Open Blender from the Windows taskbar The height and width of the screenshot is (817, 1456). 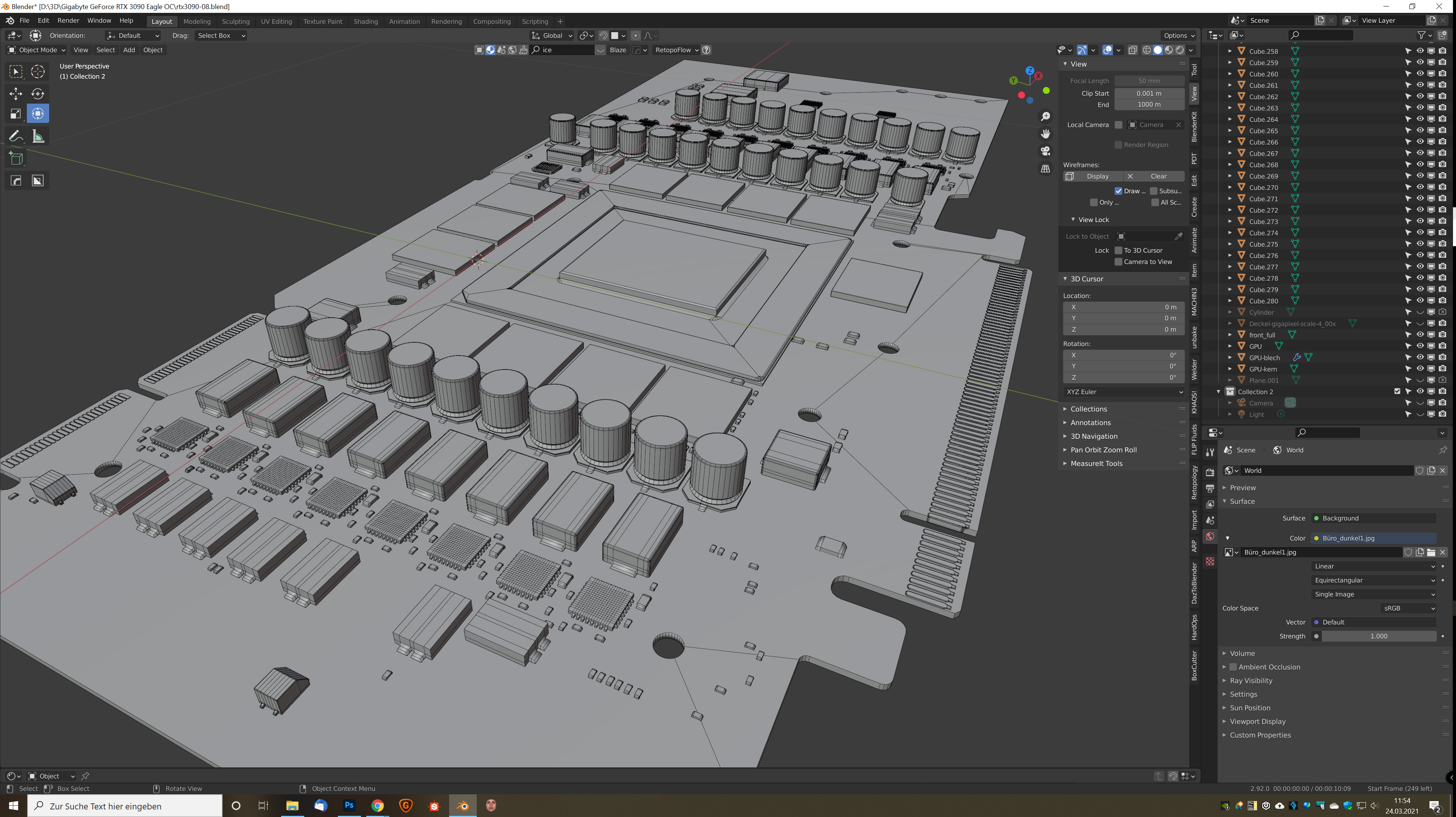(x=463, y=806)
